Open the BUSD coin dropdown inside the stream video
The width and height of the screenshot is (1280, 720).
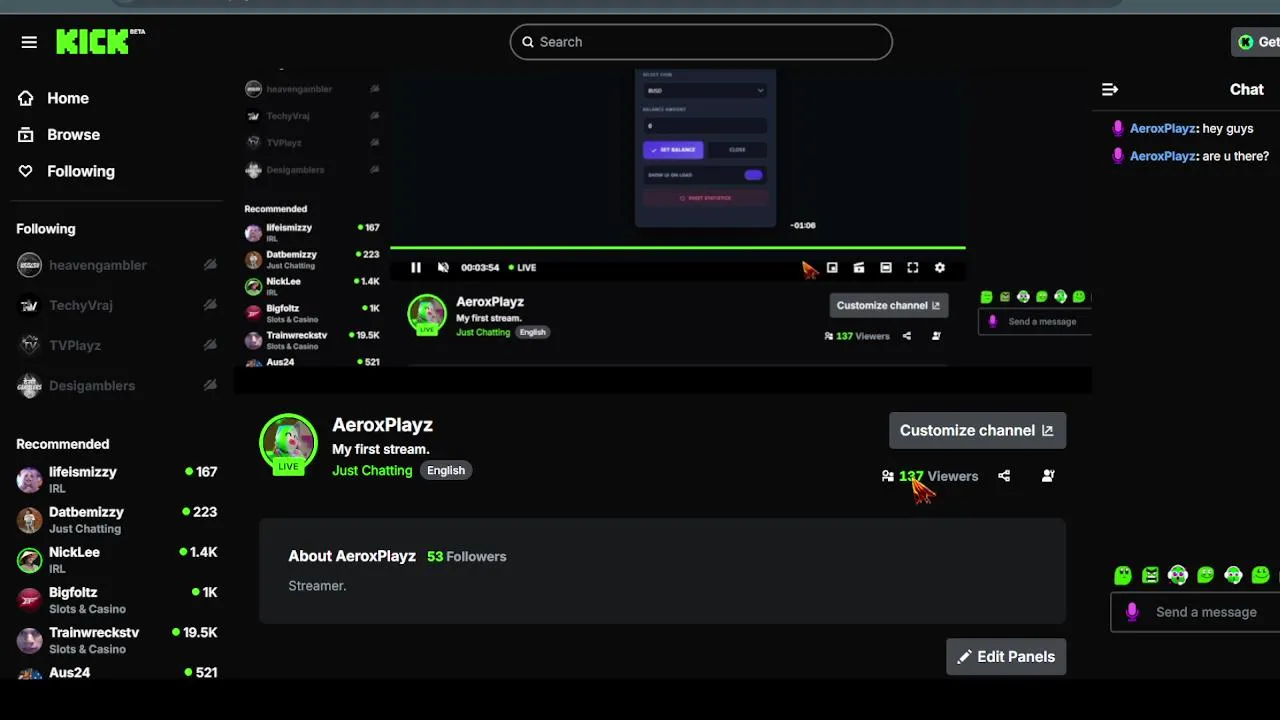coord(705,90)
